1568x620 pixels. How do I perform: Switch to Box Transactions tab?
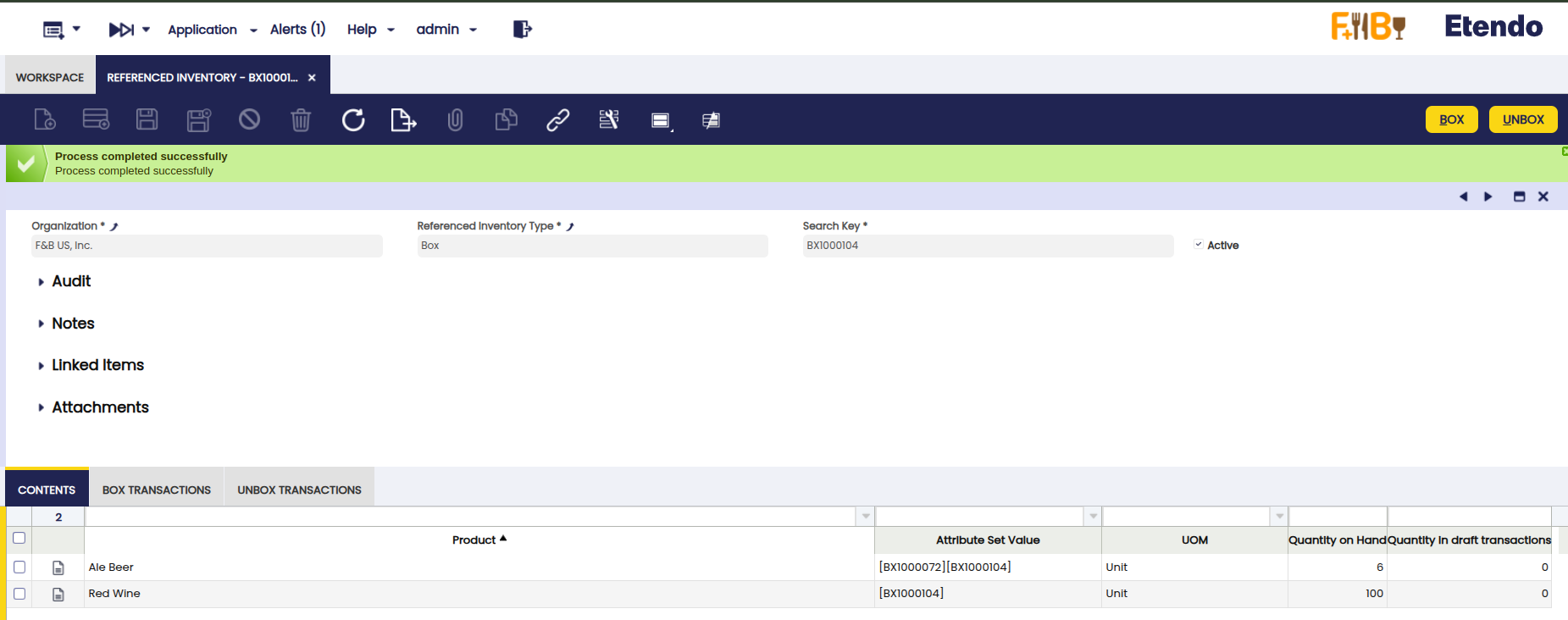click(x=157, y=490)
